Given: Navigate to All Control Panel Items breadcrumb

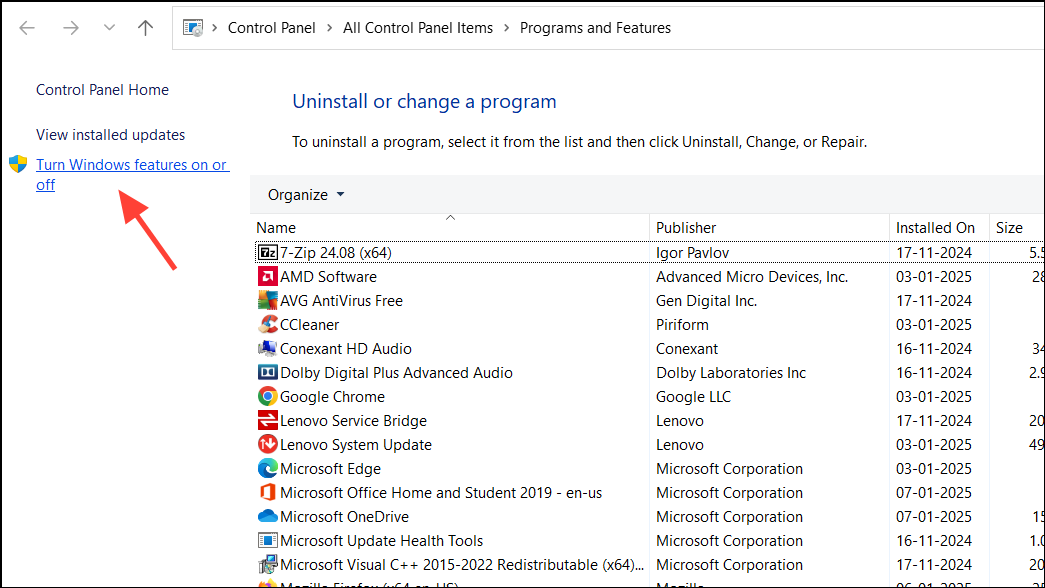Looking at the screenshot, I should coord(418,27).
